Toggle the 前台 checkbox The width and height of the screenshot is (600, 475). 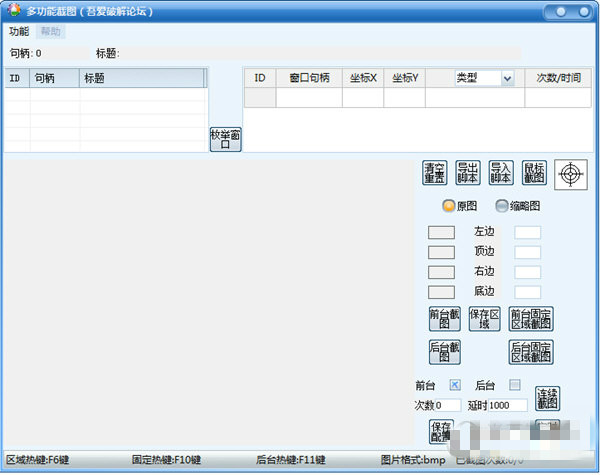455,385
